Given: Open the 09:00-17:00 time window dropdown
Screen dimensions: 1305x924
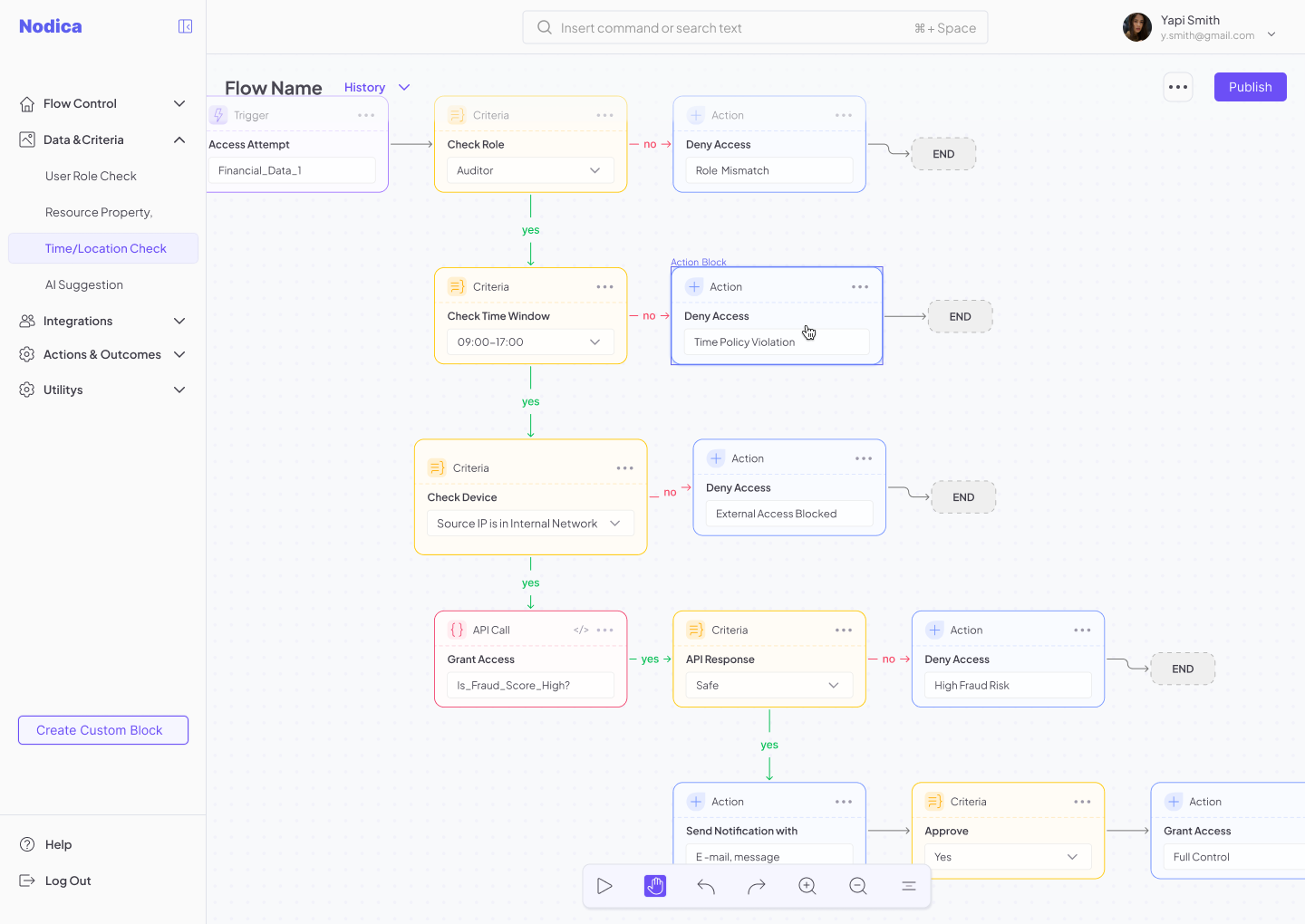Looking at the screenshot, I should tap(530, 342).
